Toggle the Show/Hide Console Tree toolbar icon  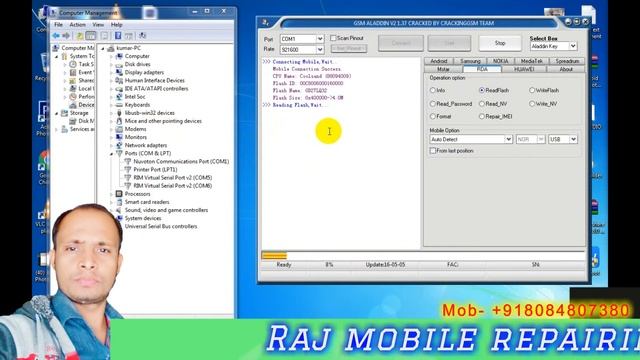[91, 36]
